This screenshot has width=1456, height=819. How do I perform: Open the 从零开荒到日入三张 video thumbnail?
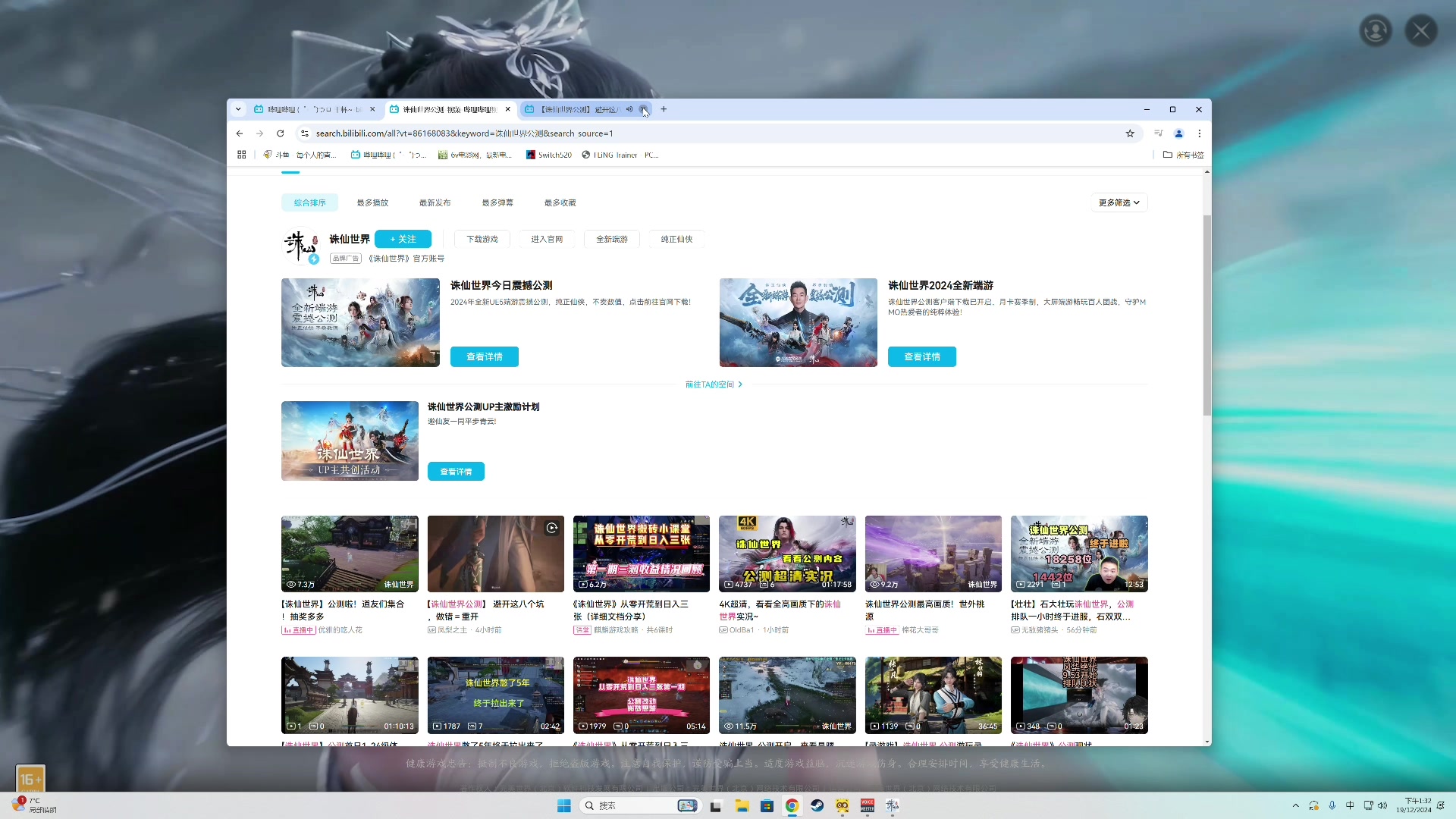[x=642, y=554]
